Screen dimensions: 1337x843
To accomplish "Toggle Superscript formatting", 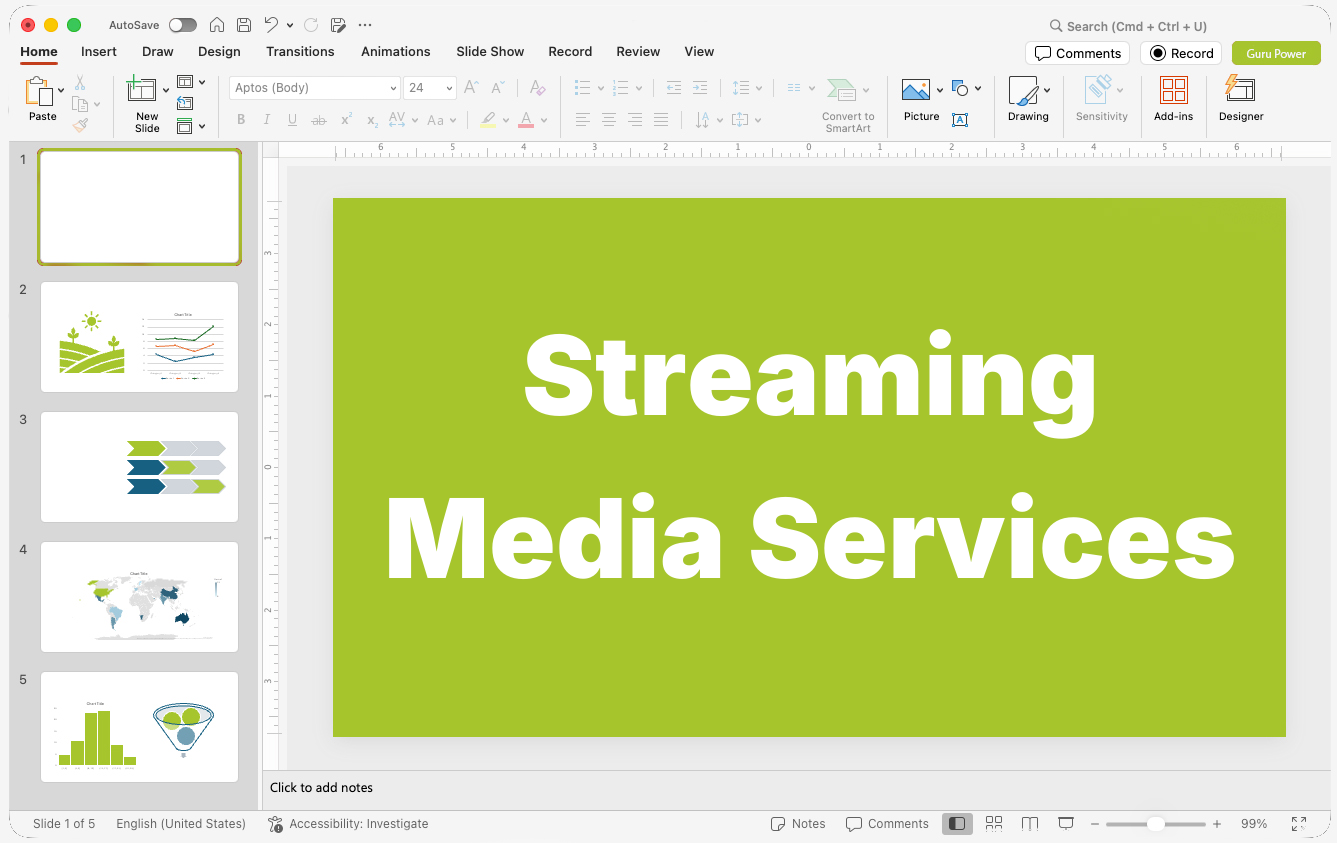I will point(346,120).
